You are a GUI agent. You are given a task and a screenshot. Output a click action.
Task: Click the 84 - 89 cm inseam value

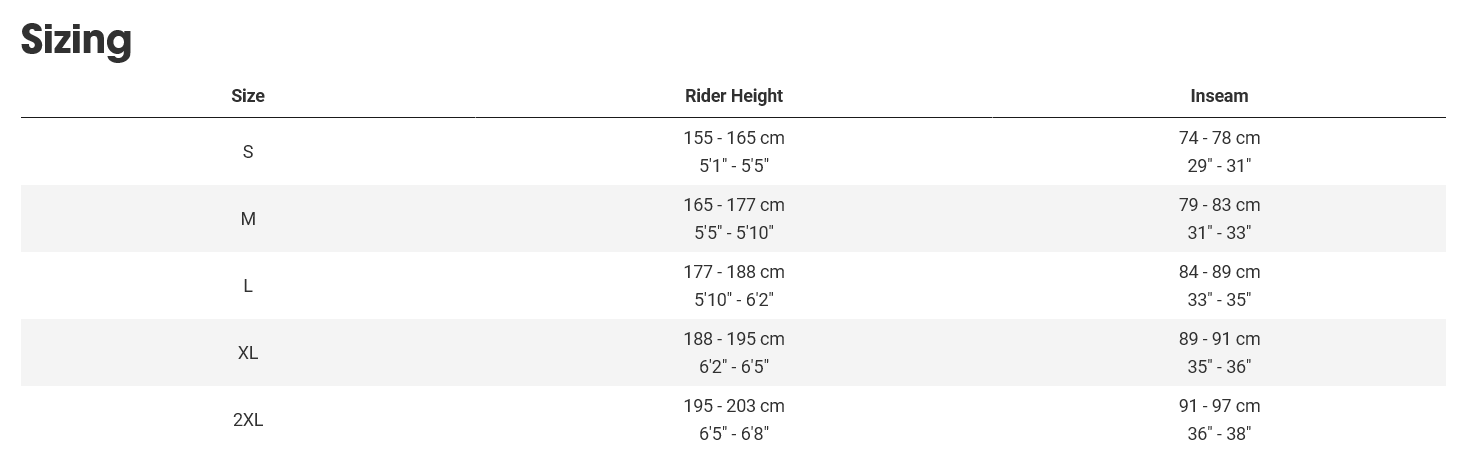coord(1219,272)
